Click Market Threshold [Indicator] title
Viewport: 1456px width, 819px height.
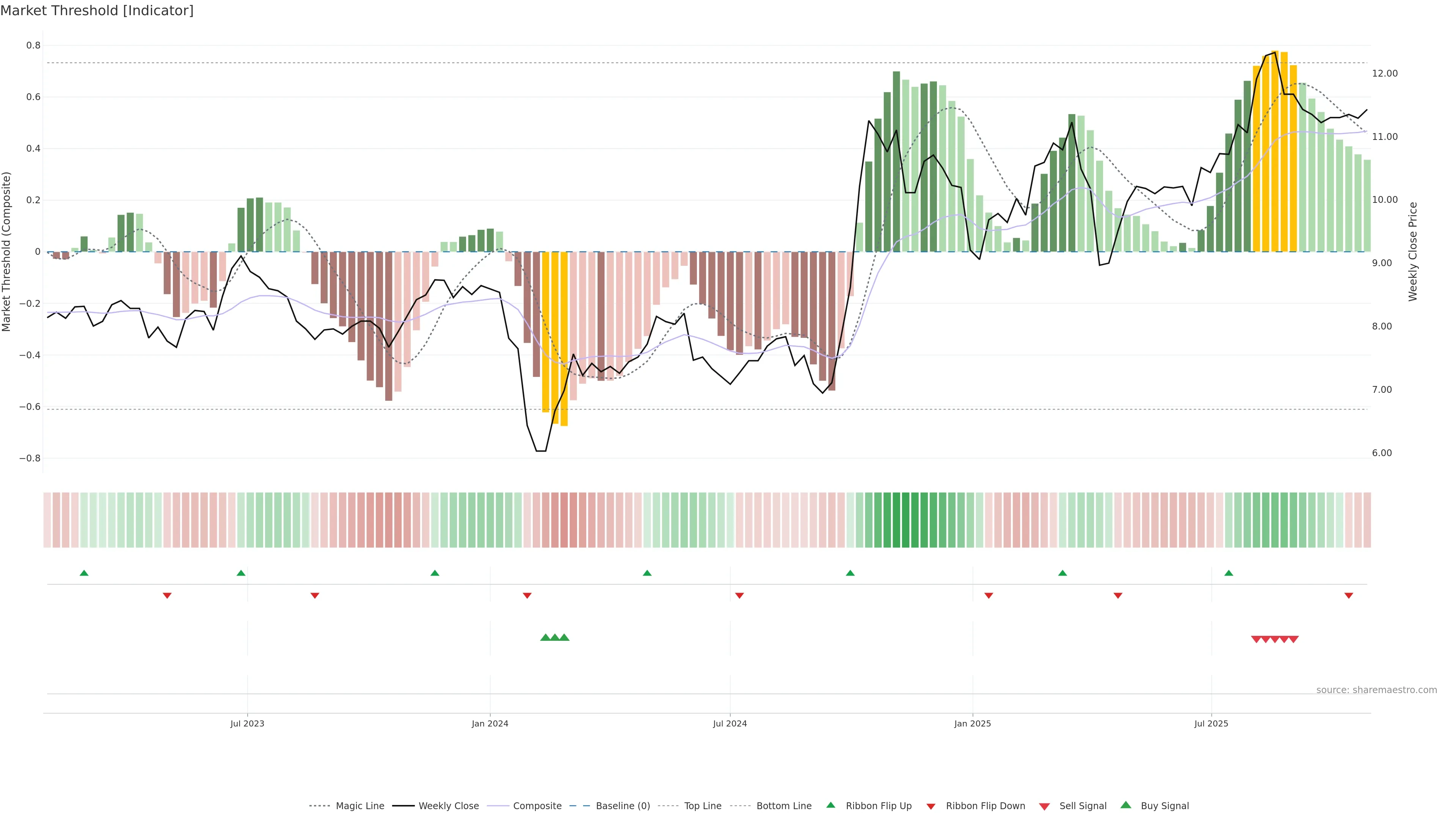pyautogui.click(x=97, y=11)
